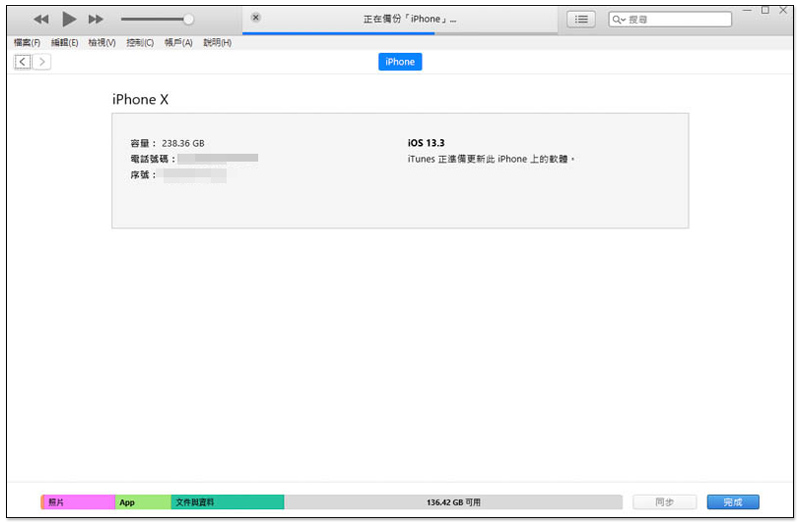Open the 檢視(V) menu
This screenshot has height=524, width=800.
point(102,43)
